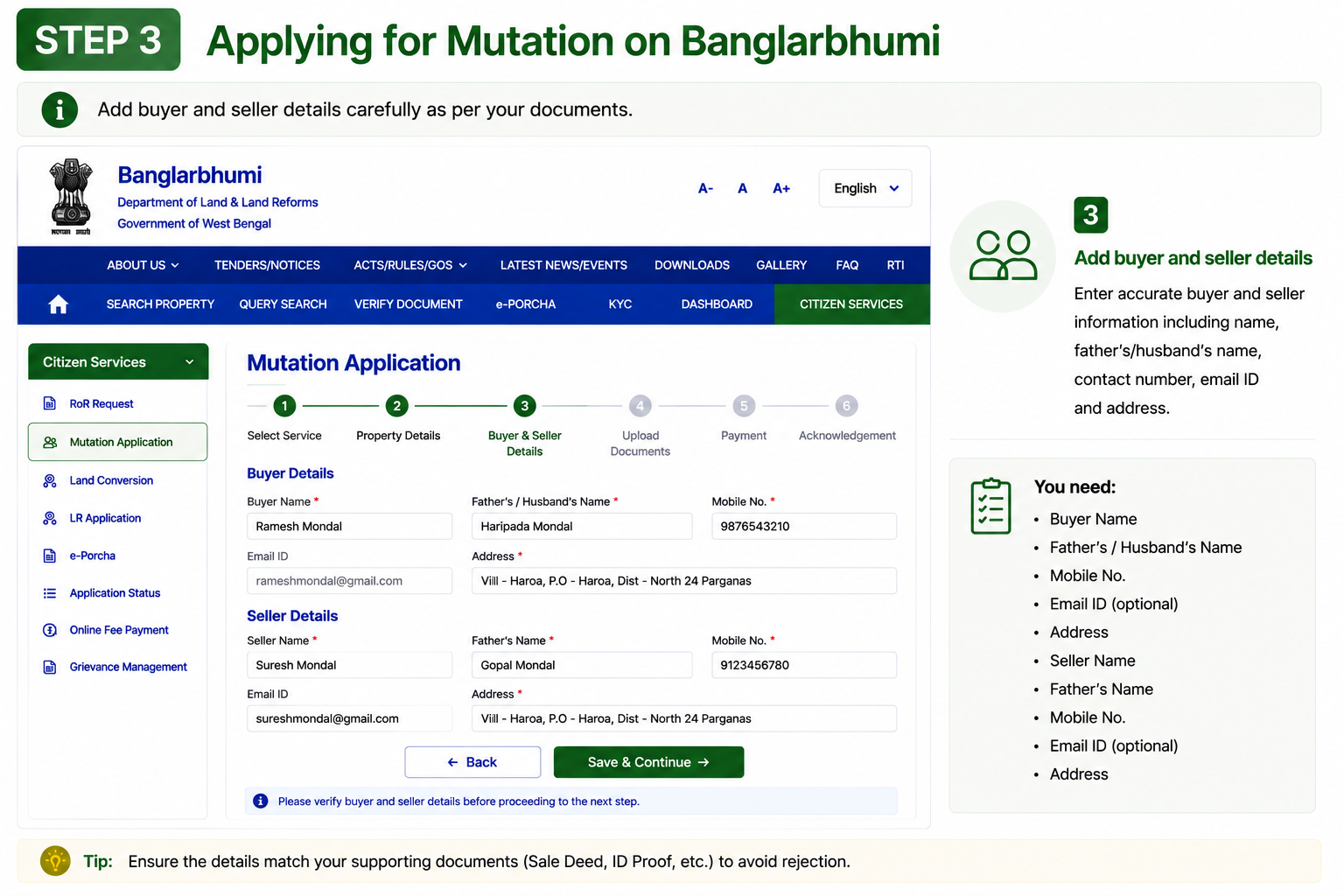
Task: Open LATEST NEWS/EVENTS menu item
Action: (x=563, y=265)
